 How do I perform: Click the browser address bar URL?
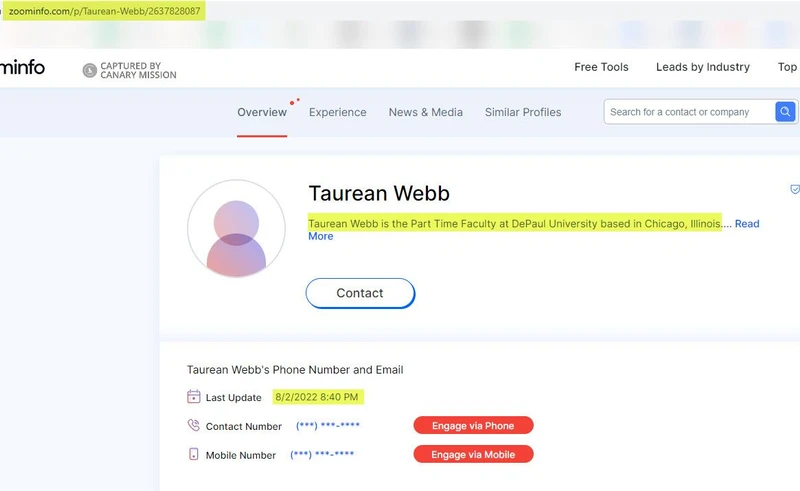(105, 11)
